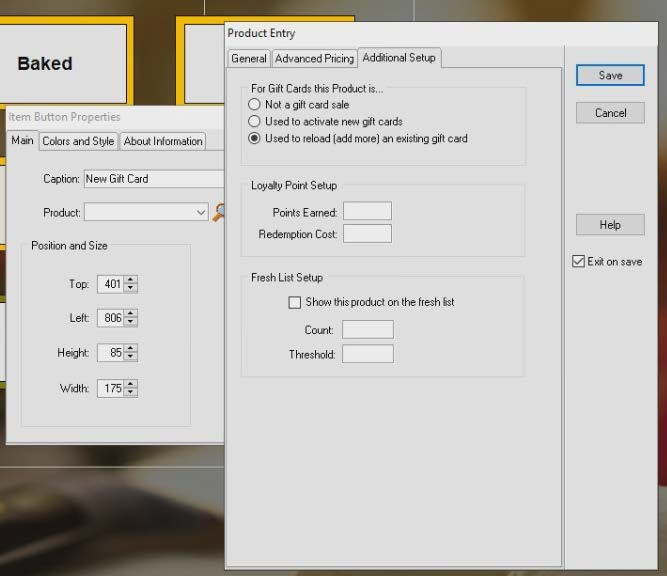Click the Threshold input field
Image resolution: width=667 pixels, height=576 pixels.
point(368,354)
